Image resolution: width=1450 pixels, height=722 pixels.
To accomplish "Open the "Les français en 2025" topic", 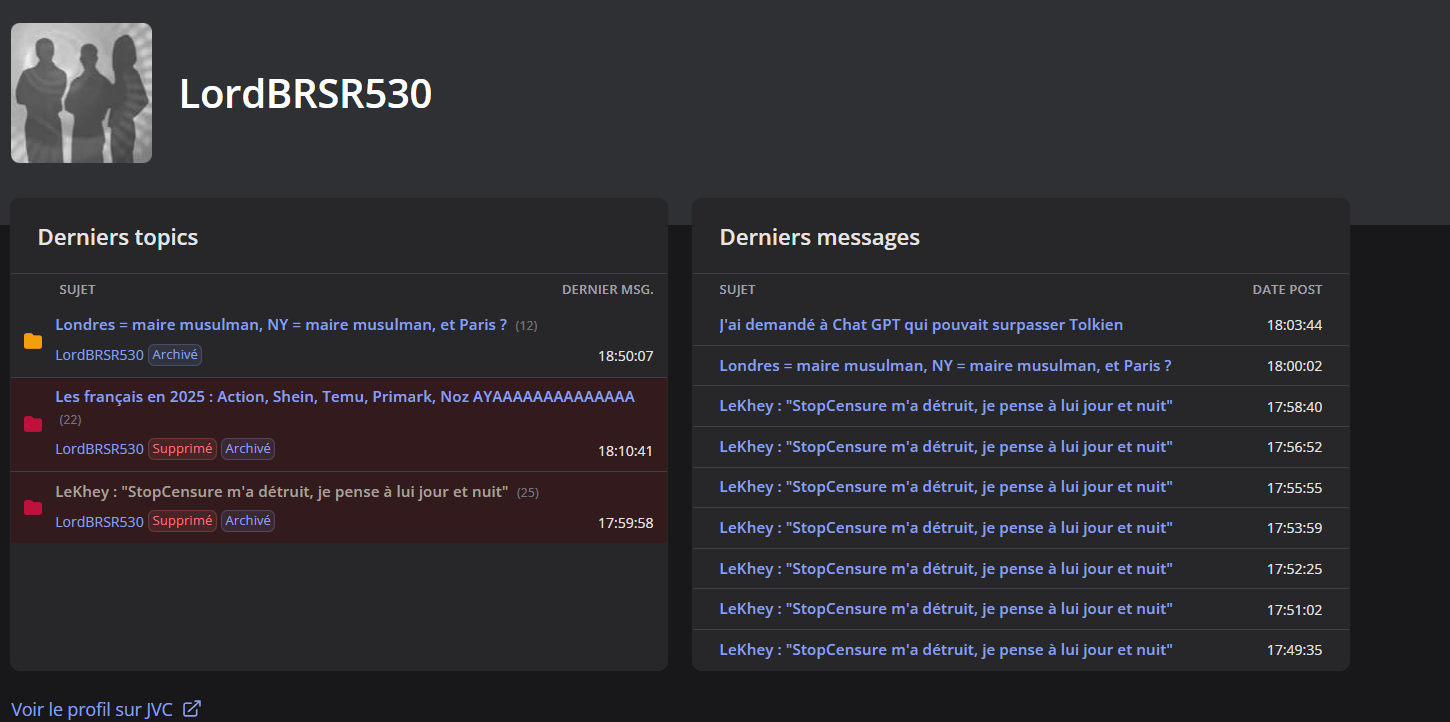I will click(x=345, y=397).
